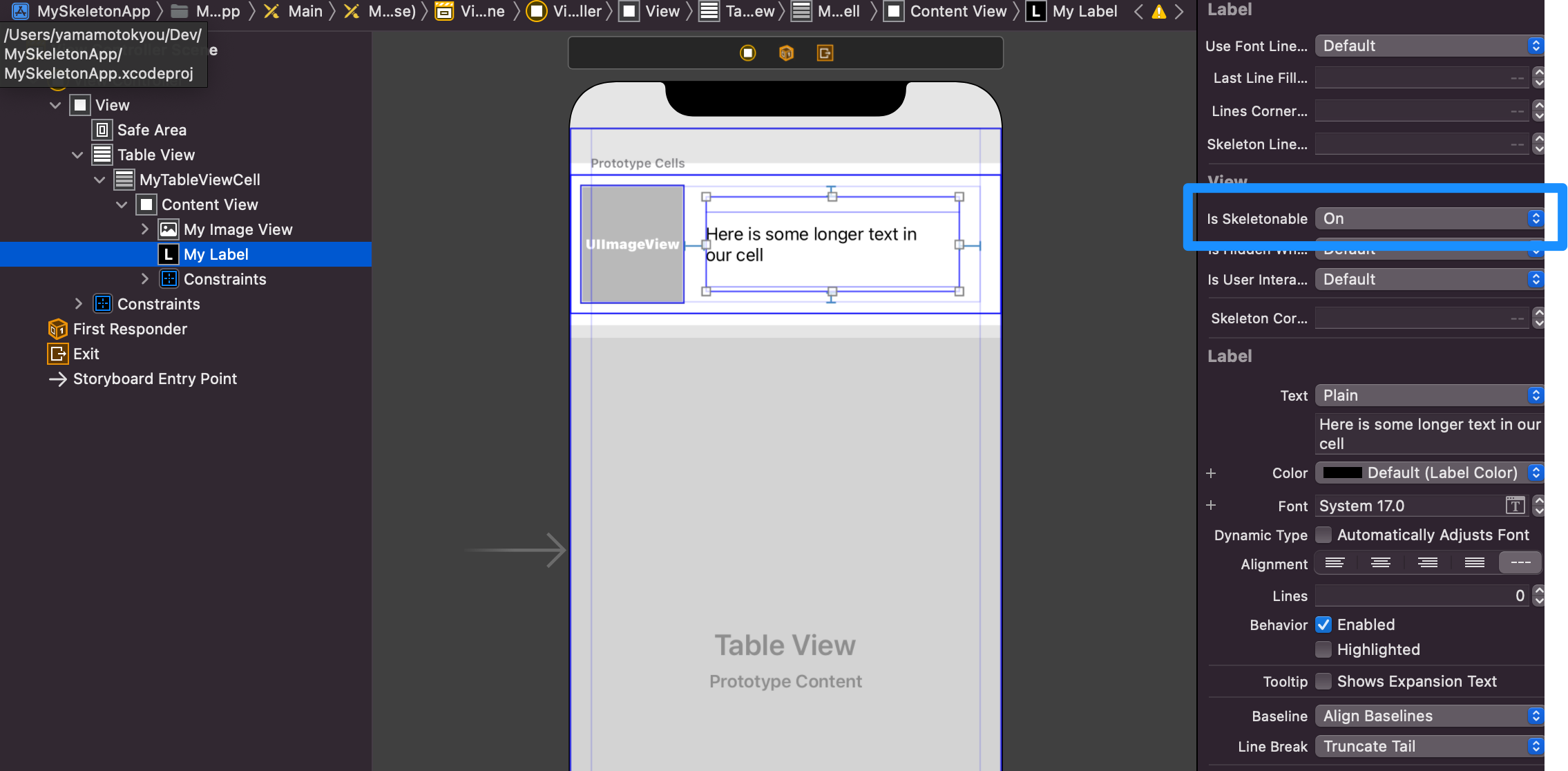Select the centered text alignment icon
The width and height of the screenshot is (1568, 771).
coord(1380,563)
